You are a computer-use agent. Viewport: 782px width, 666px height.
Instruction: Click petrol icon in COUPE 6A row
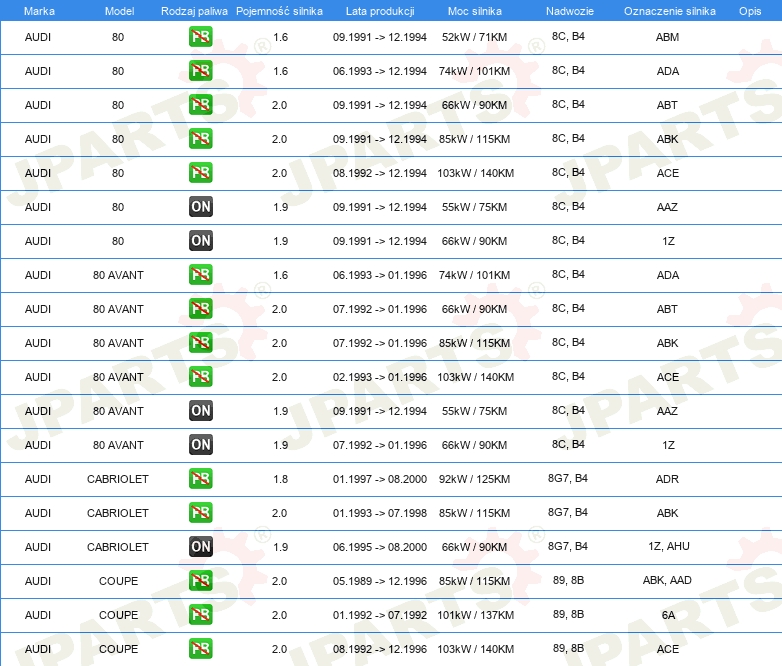pos(200,615)
